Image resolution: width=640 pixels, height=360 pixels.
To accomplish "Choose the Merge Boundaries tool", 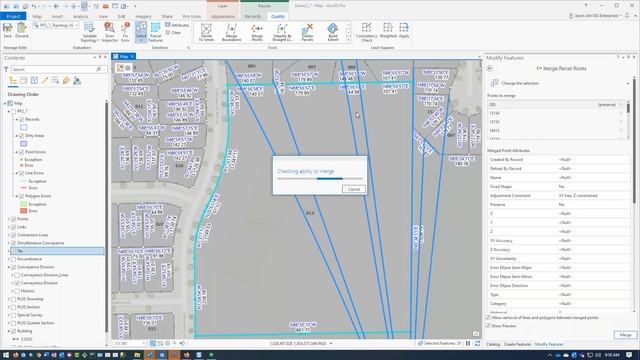I will tap(231, 32).
